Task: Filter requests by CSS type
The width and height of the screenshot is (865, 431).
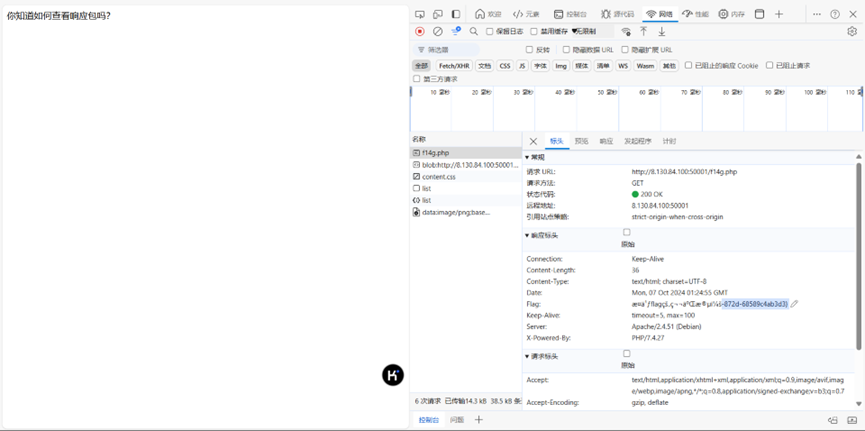Action: (x=505, y=66)
